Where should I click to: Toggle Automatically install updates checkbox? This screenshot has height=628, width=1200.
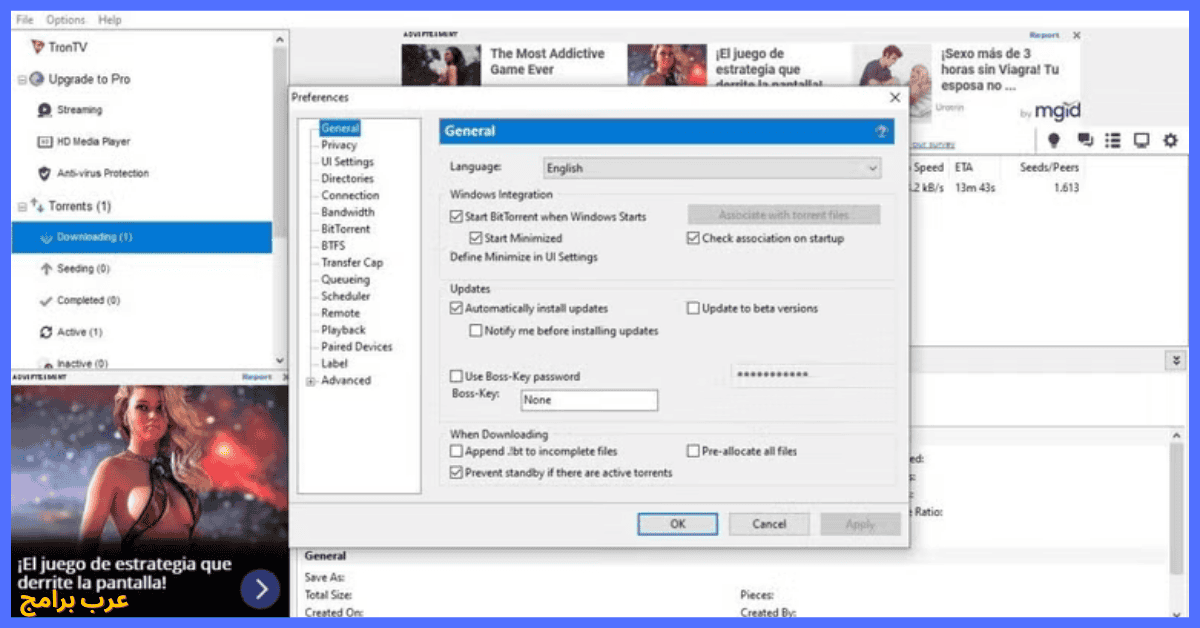[x=457, y=309]
